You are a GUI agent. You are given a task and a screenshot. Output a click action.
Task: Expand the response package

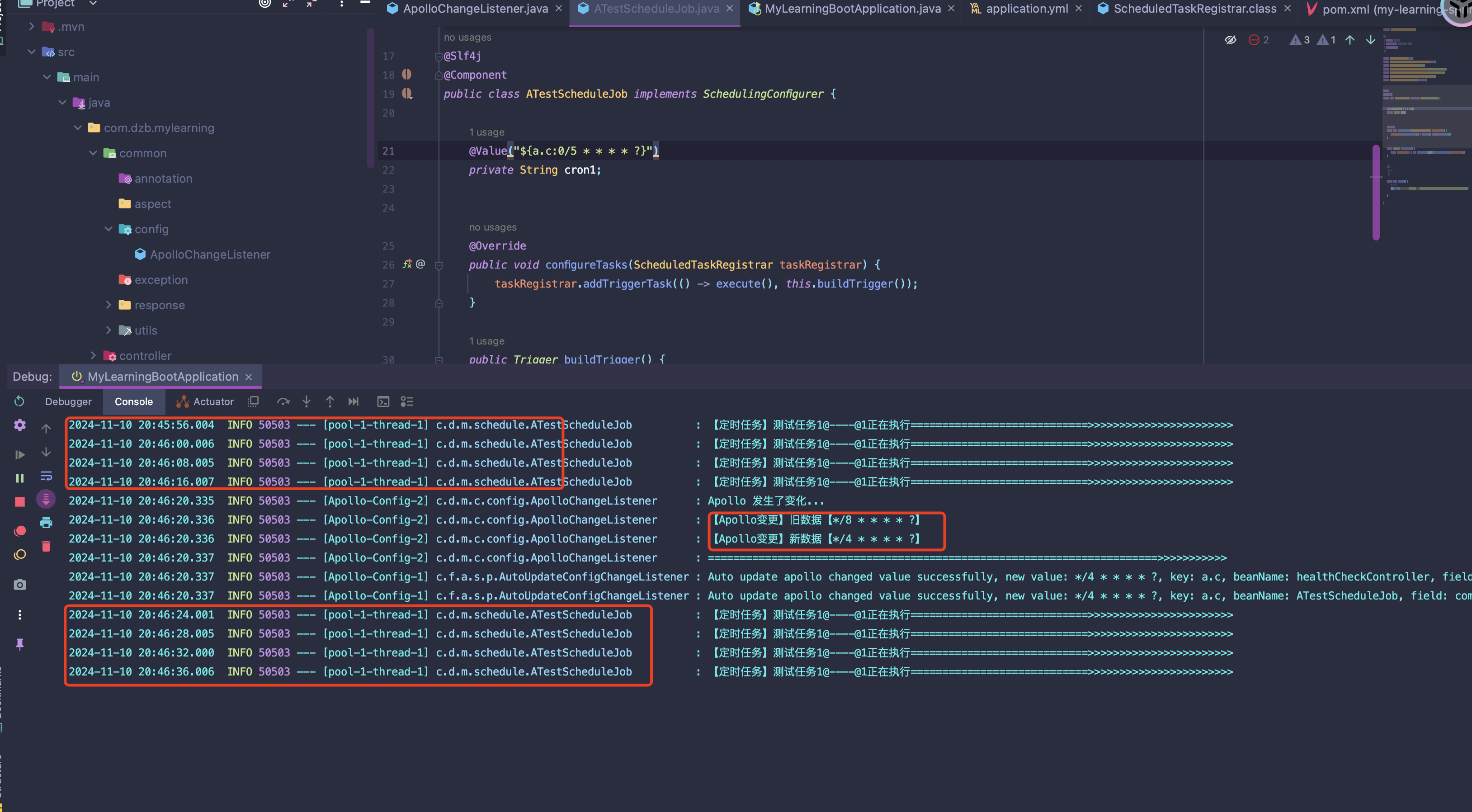pyautogui.click(x=109, y=305)
